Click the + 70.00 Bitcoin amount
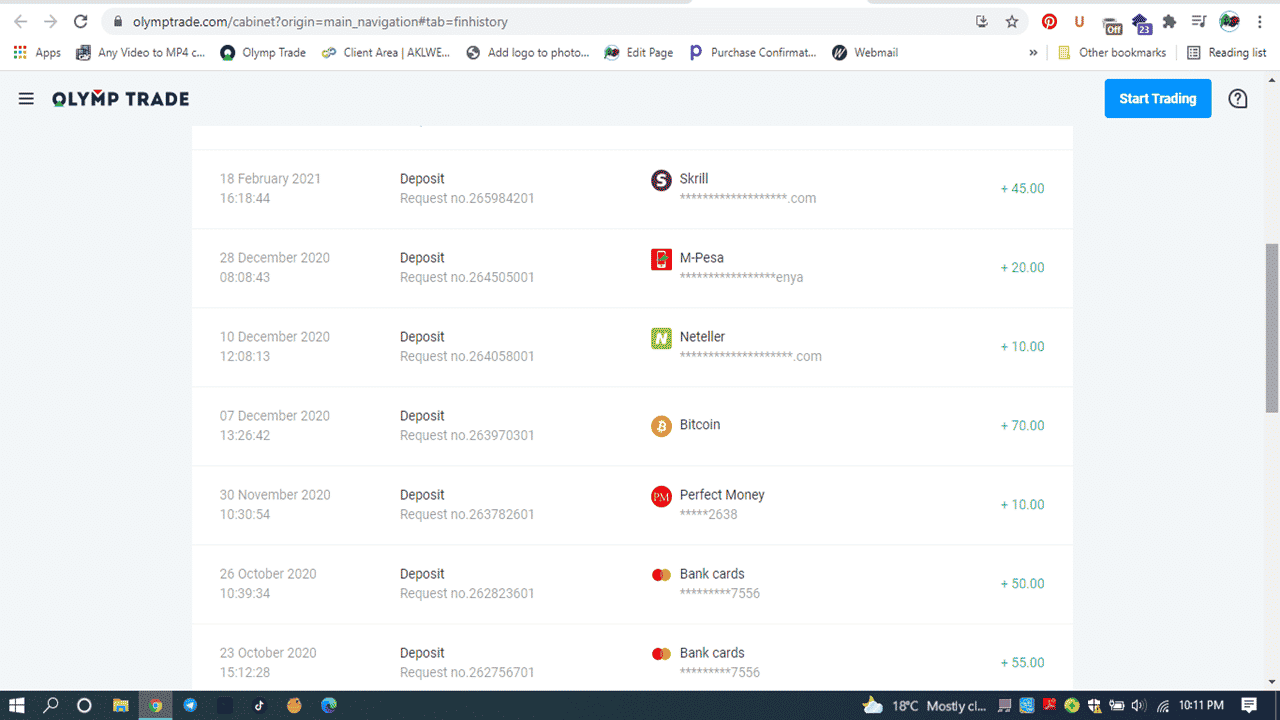This screenshot has width=1280, height=720. tap(1022, 425)
